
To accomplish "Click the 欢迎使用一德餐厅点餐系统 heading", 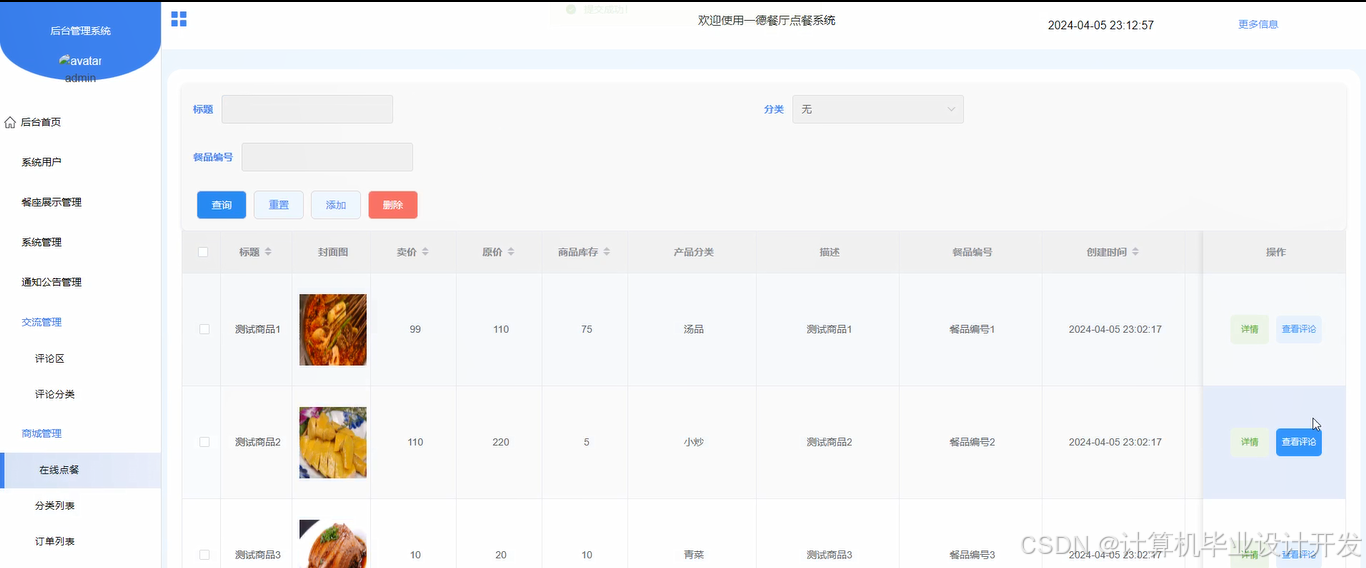I will pyautogui.click(x=766, y=20).
